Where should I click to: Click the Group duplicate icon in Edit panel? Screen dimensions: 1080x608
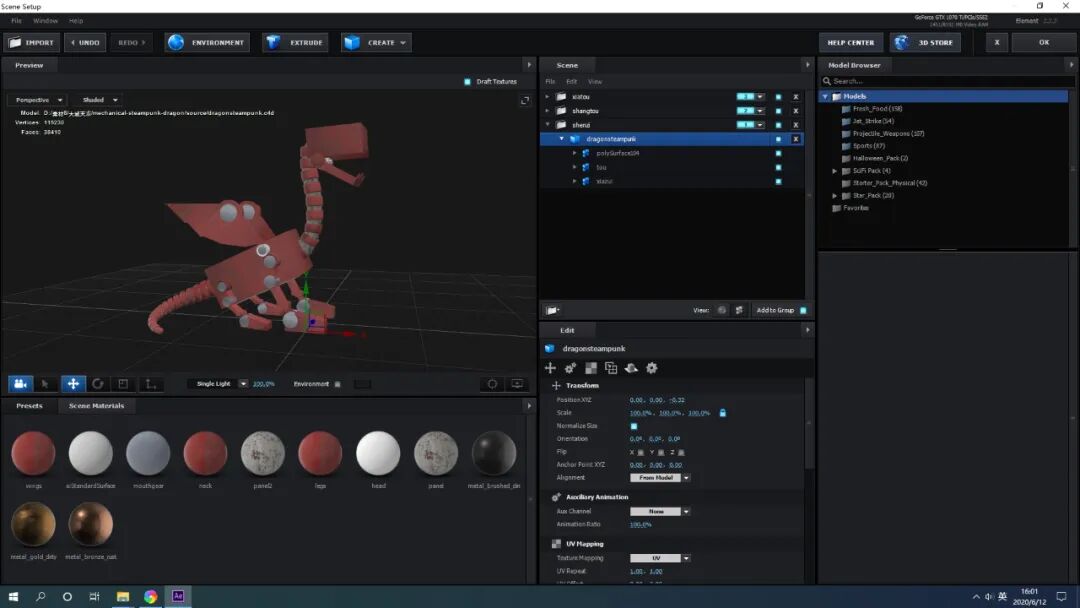tap(611, 368)
